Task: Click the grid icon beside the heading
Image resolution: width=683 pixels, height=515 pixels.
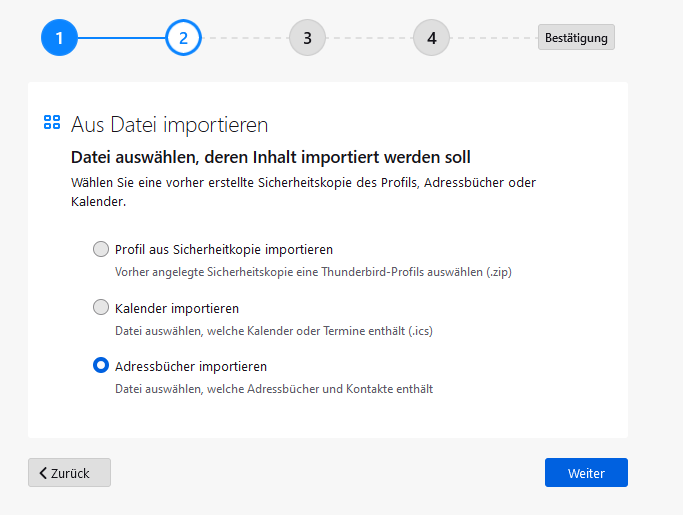Action: click(53, 123)
